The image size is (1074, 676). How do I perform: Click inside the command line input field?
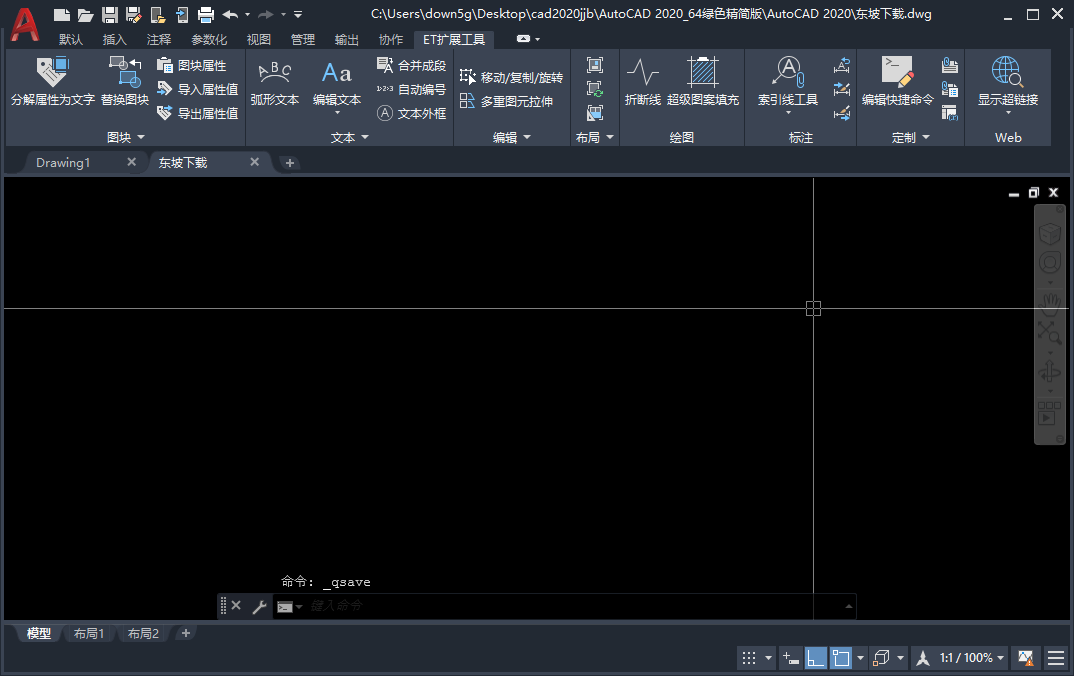click(x=500, y=606)
